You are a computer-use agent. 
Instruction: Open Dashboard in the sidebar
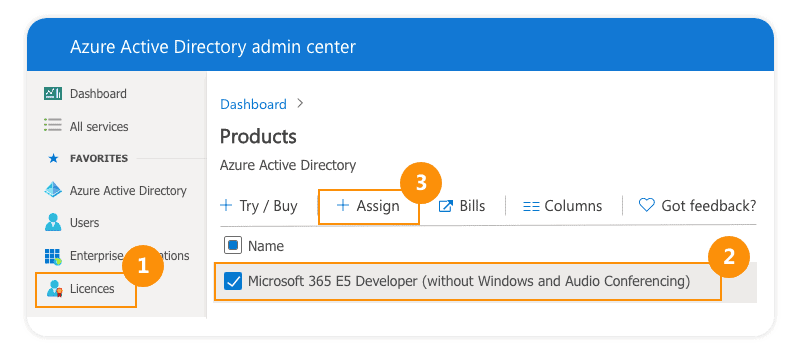(x=98, y=94)
